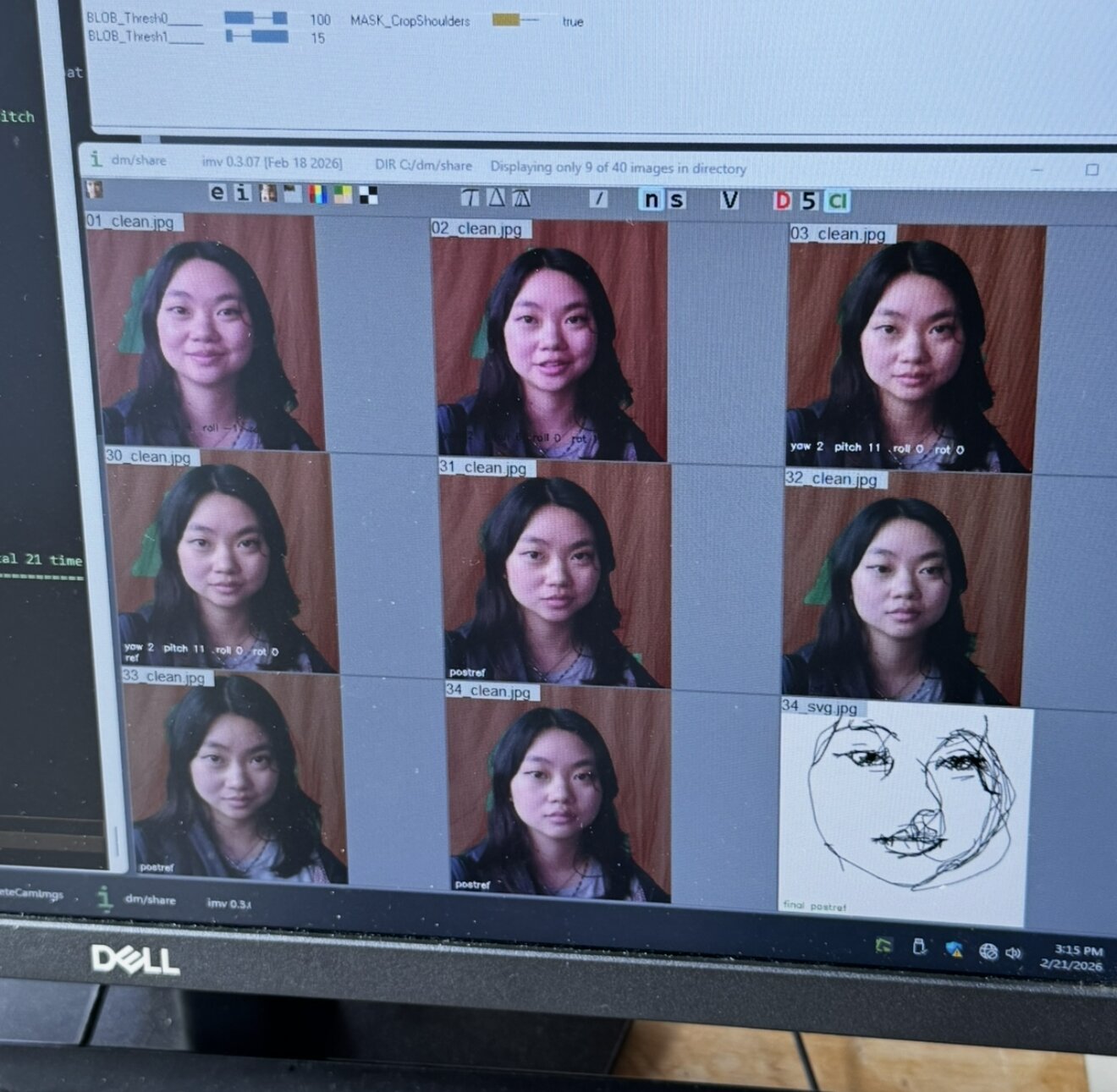1117x1092 pixels.
Task: Click the 'imv 0.3.07 [Feb 18 2026]' text
Action: click(272, 162)
